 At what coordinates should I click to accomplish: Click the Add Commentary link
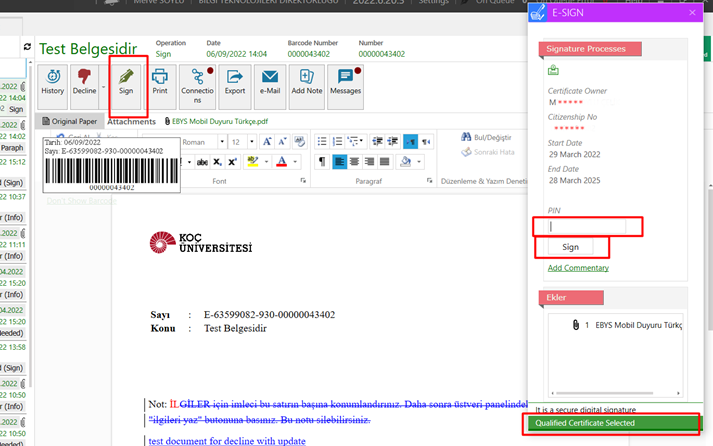pos(578,268)
